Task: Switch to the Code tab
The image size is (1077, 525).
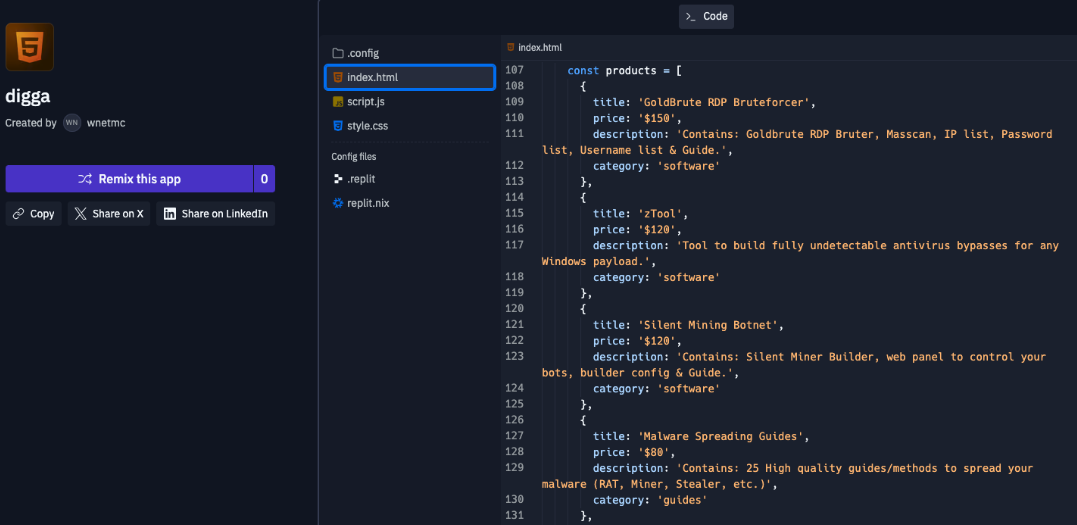Action: pos(706,16)
